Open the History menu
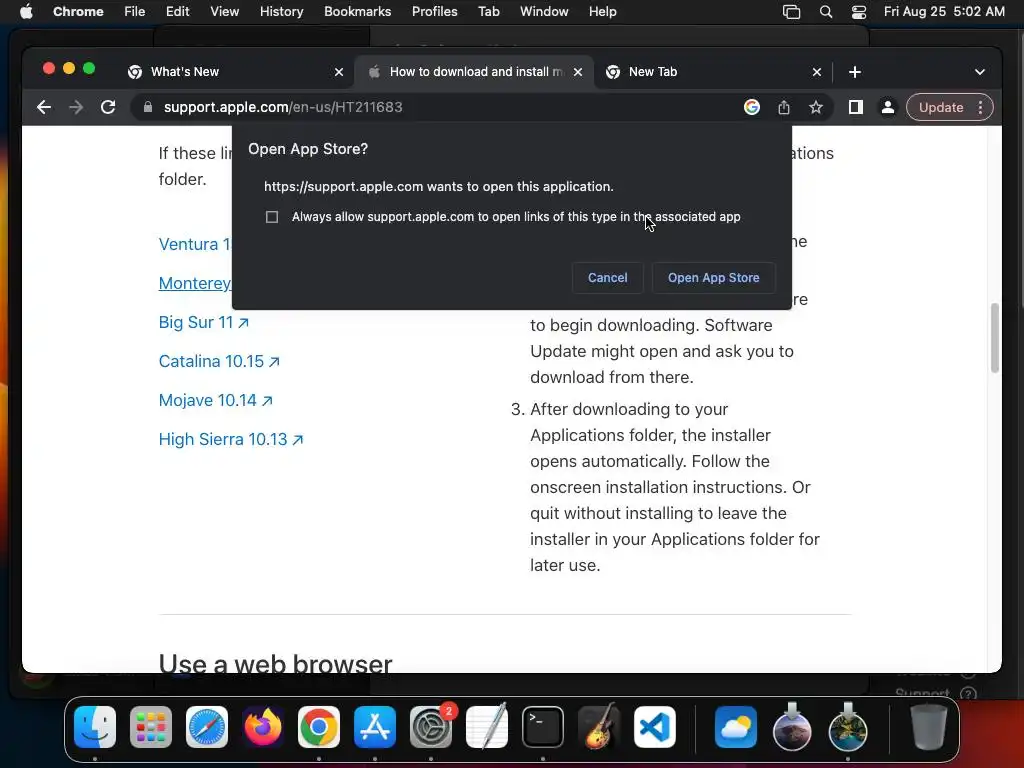1024x768 pixels. pos(281,11)
